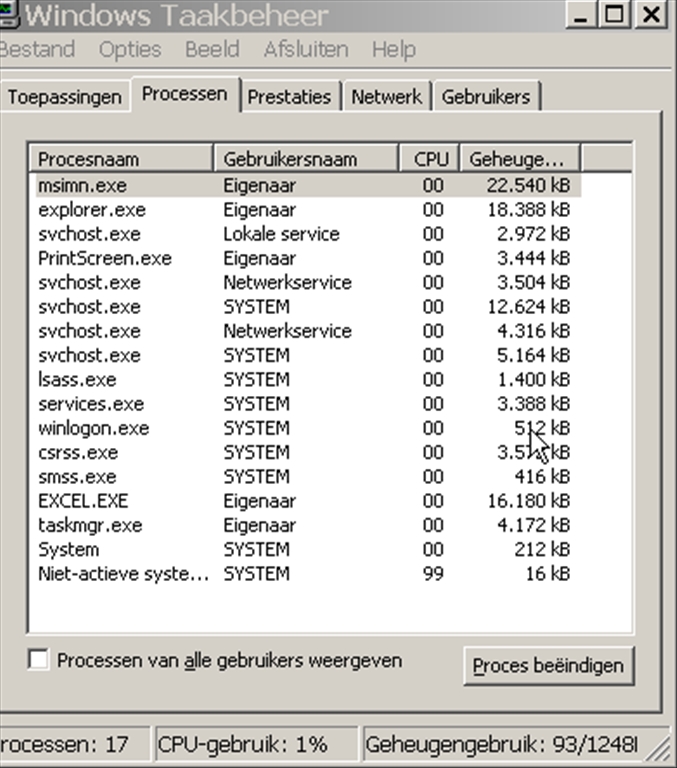
Task: Open the Afsluiten menu
Action: click(306, 49)
